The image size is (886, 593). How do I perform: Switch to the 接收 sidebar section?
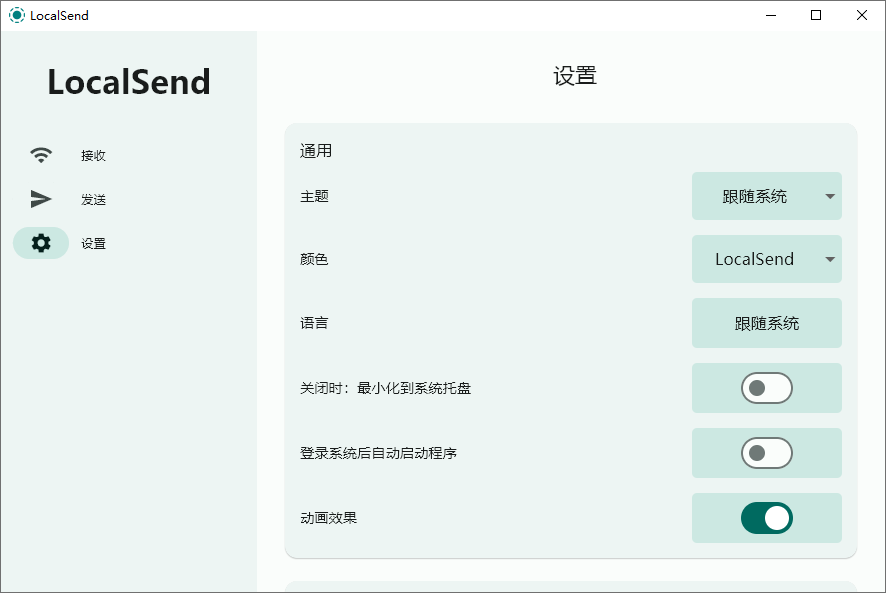(x=93, y=155)
